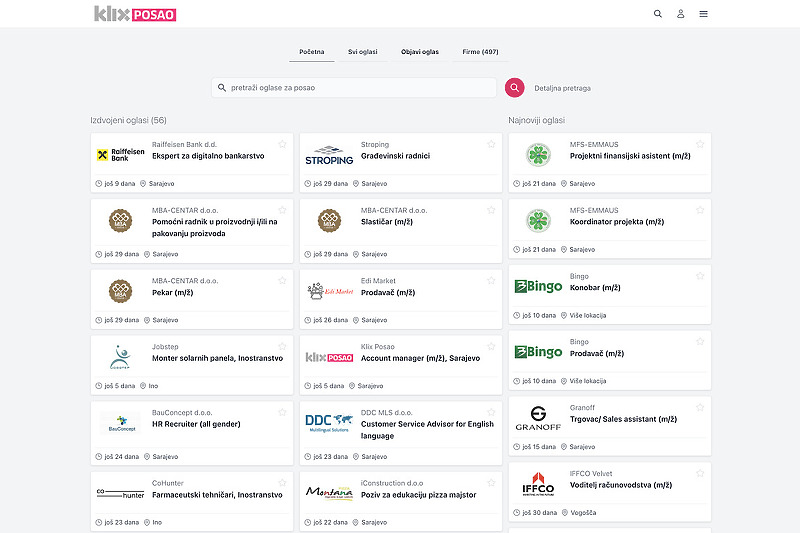This screenshot has width=800, height=533.
Task: Star the Voditelj računovodstva ad
Action: (700, 473)
